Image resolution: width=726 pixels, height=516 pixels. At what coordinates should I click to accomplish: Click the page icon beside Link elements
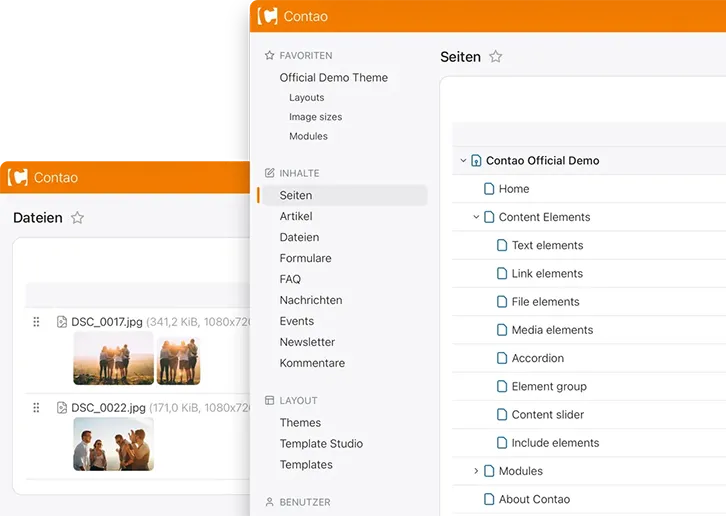(x=502, y=273)
